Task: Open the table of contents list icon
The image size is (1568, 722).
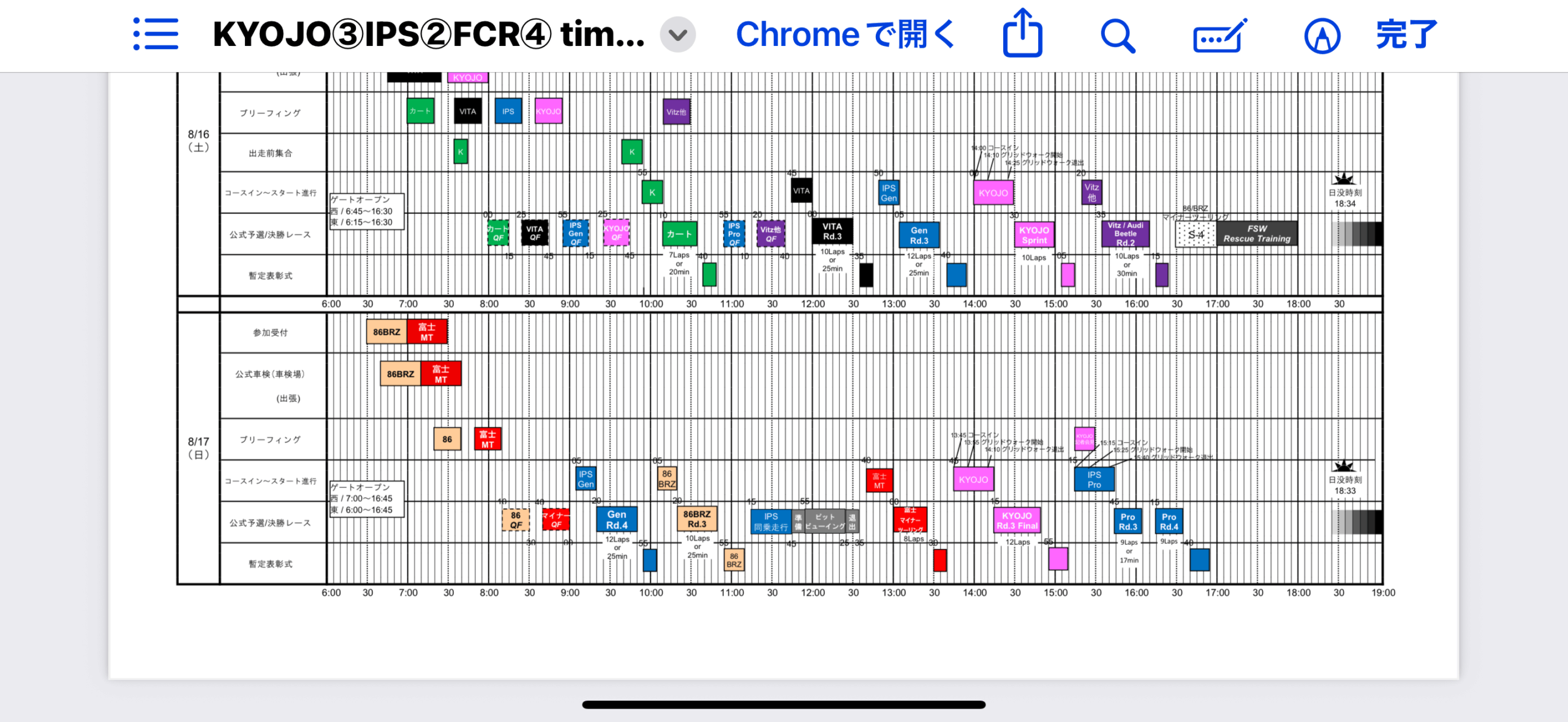Action: tap(156, 34)
